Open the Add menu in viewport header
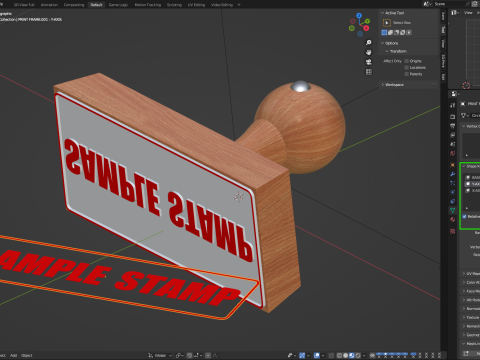Image resolution: width=480 pixels, height=360 pixels. point(13,355)
